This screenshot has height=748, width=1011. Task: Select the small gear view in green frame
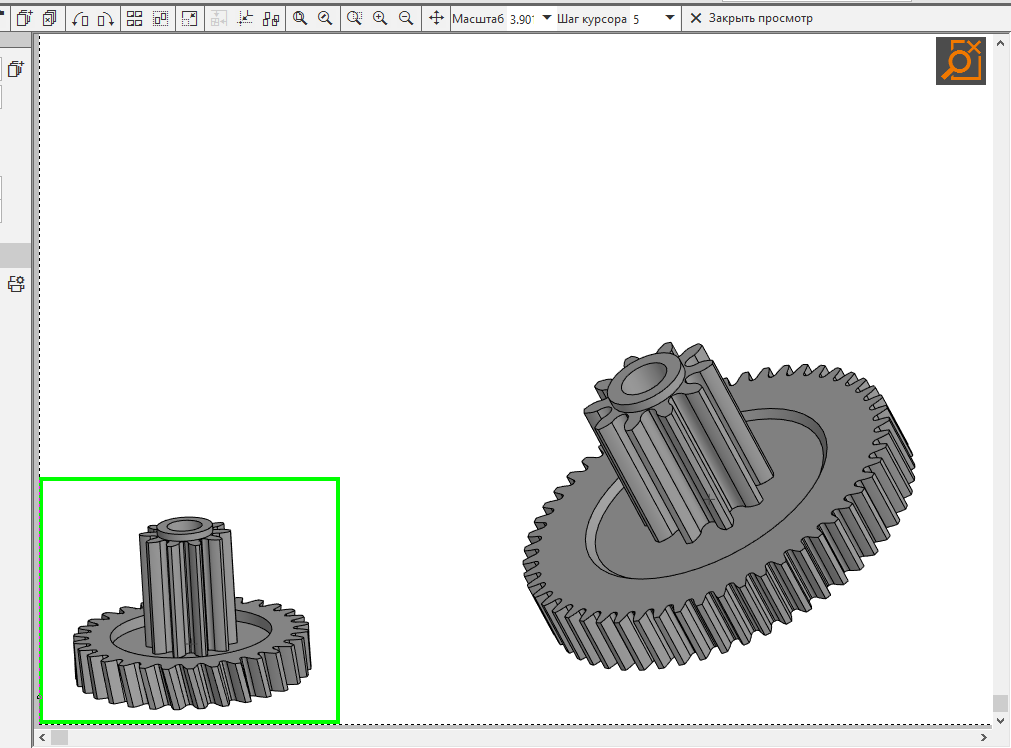pyautogui.click(x=190, y=600)
